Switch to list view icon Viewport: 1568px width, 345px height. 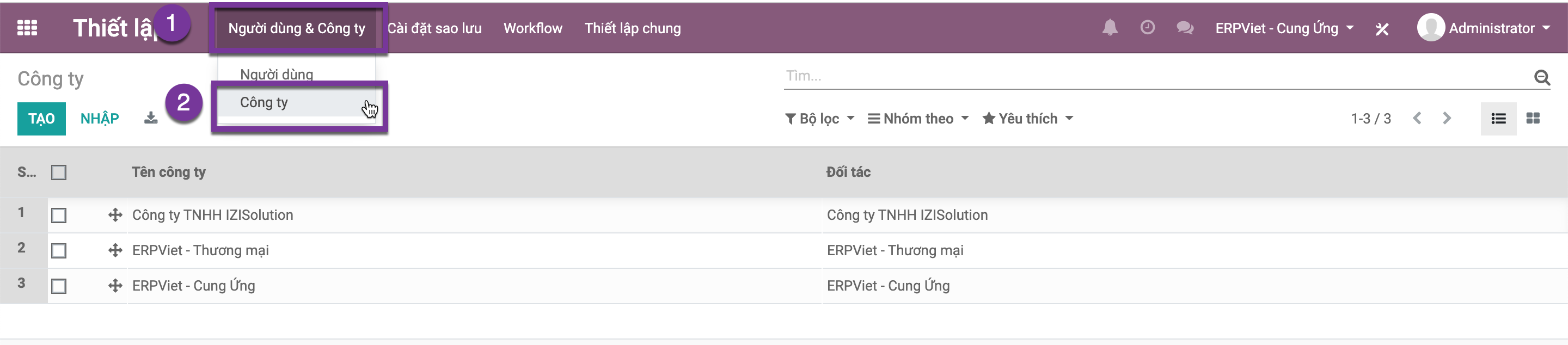[1499, 119]
